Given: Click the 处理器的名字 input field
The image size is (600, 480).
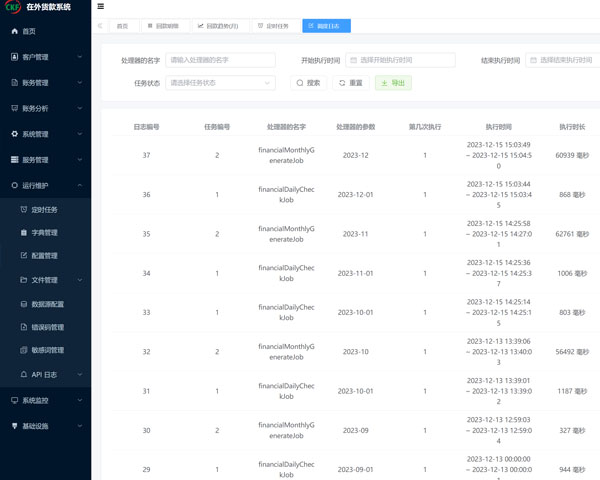Looking at the screenshot, I should 220,60.
